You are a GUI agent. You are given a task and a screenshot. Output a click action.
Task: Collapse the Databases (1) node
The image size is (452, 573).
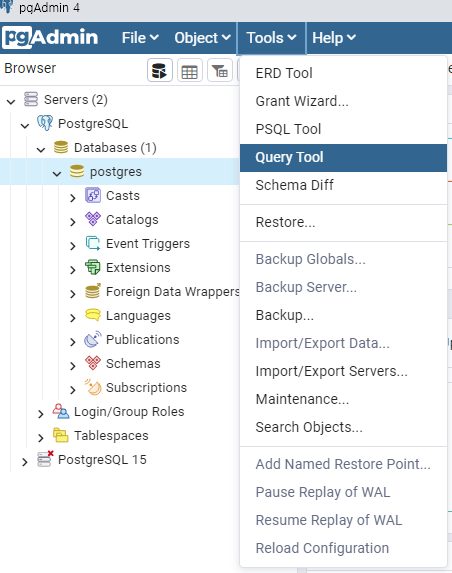41,149
